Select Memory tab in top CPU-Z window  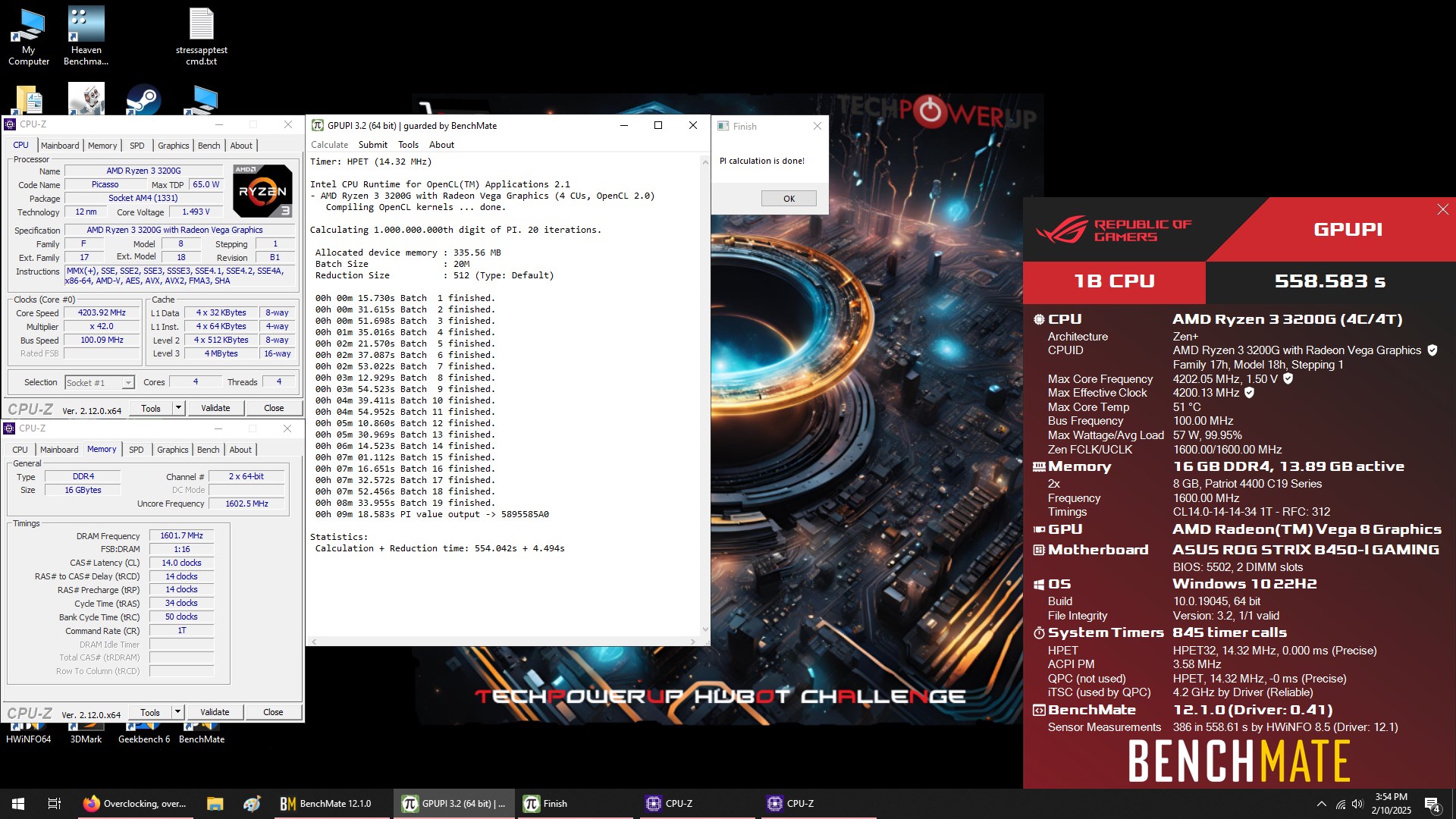click(102, 146)
